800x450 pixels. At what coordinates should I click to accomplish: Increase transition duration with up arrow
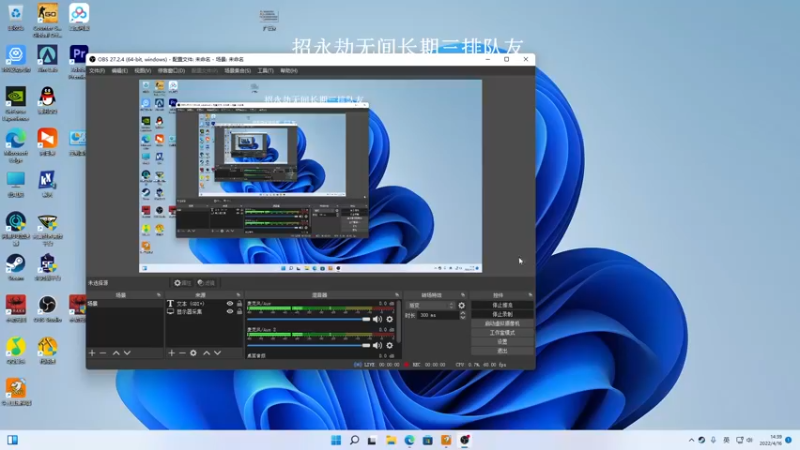[x=463, y=313]
